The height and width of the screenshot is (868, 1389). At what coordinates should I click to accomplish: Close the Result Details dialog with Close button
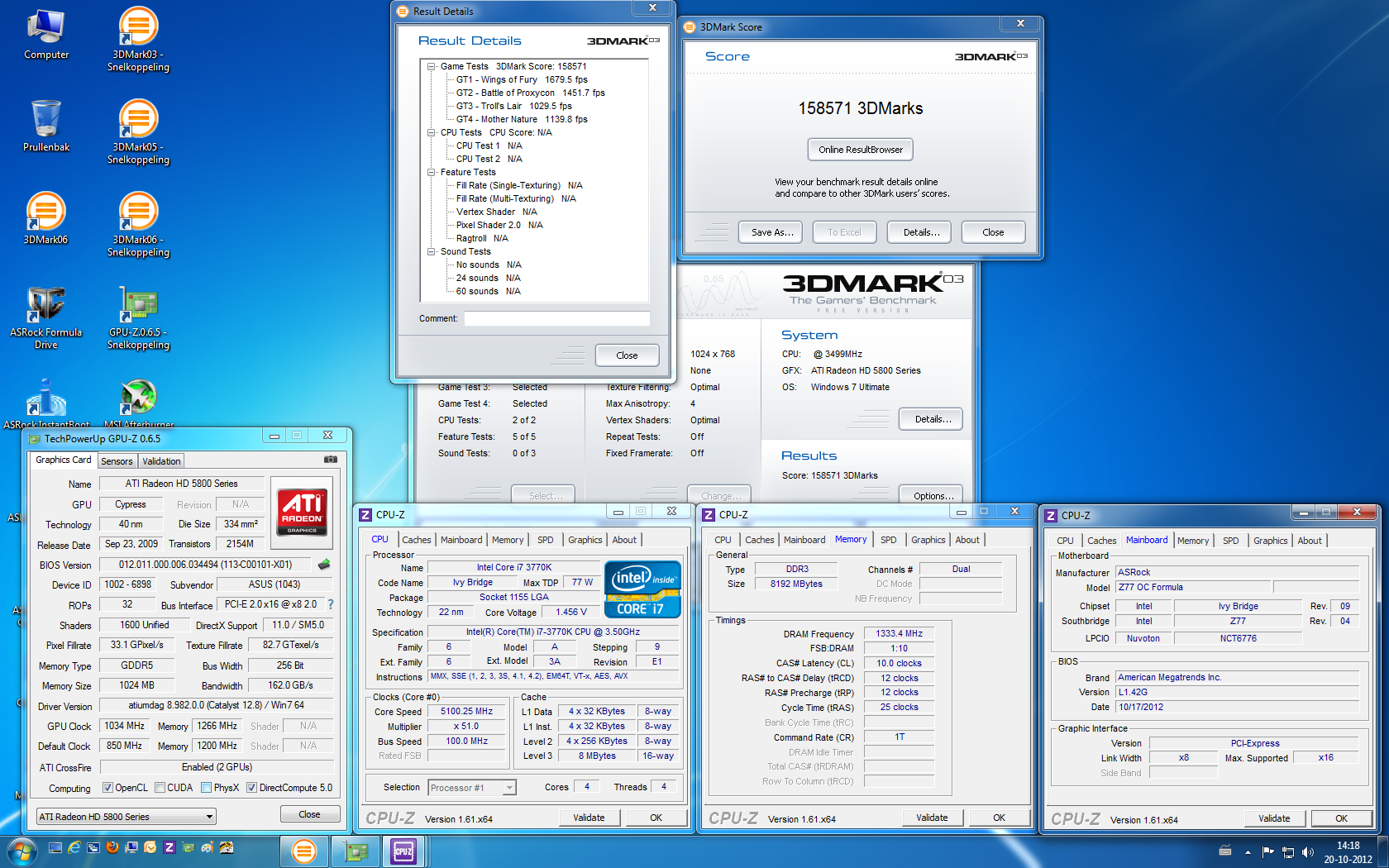(x=627, y=355)
